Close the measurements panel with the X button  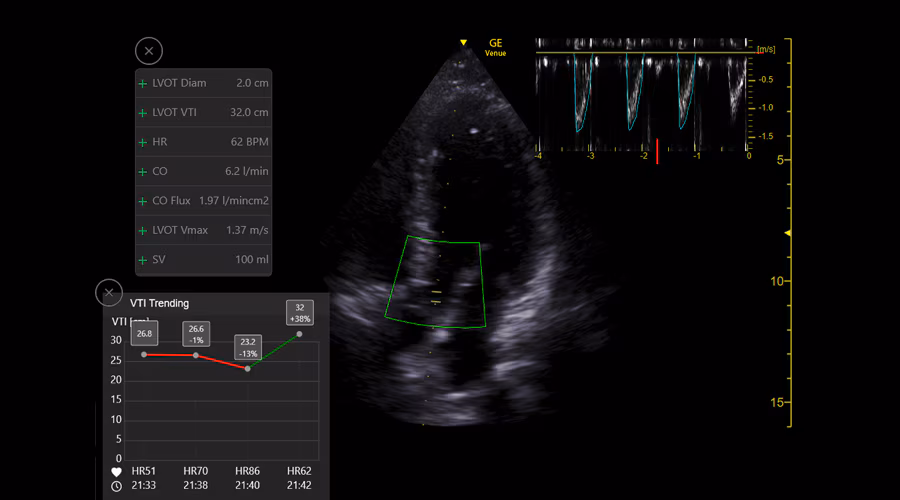click(149, 51)
